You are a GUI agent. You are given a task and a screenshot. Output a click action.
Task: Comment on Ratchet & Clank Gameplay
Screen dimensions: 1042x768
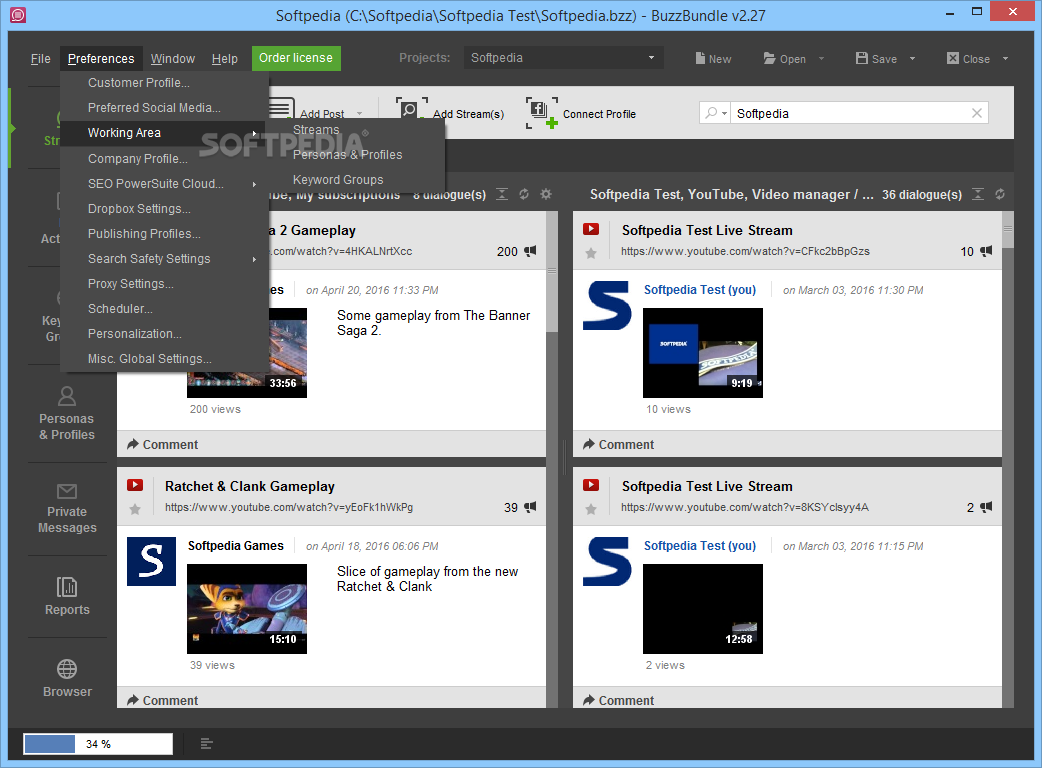pyautogui.click(x=162, y=700)
